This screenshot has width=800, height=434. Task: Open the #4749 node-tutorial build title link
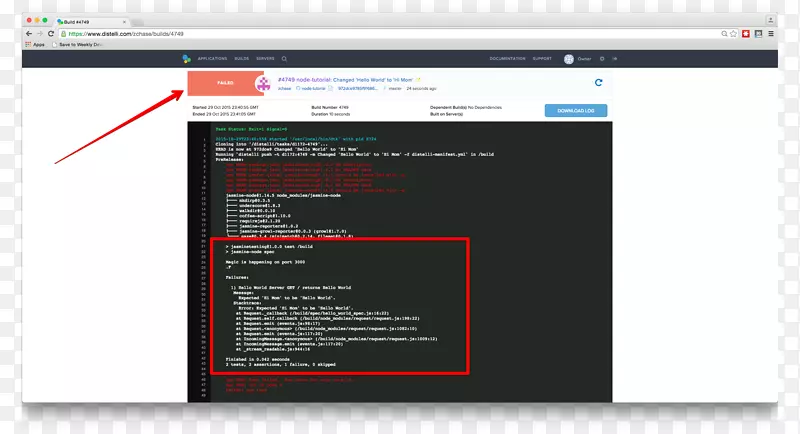pyautogui.click(x=345, y=80)
